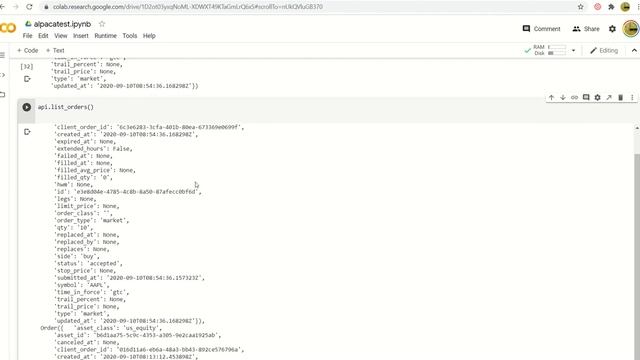640x360 pixels.
Task: Go forward in browser history
Action: (x=16, y=7)
